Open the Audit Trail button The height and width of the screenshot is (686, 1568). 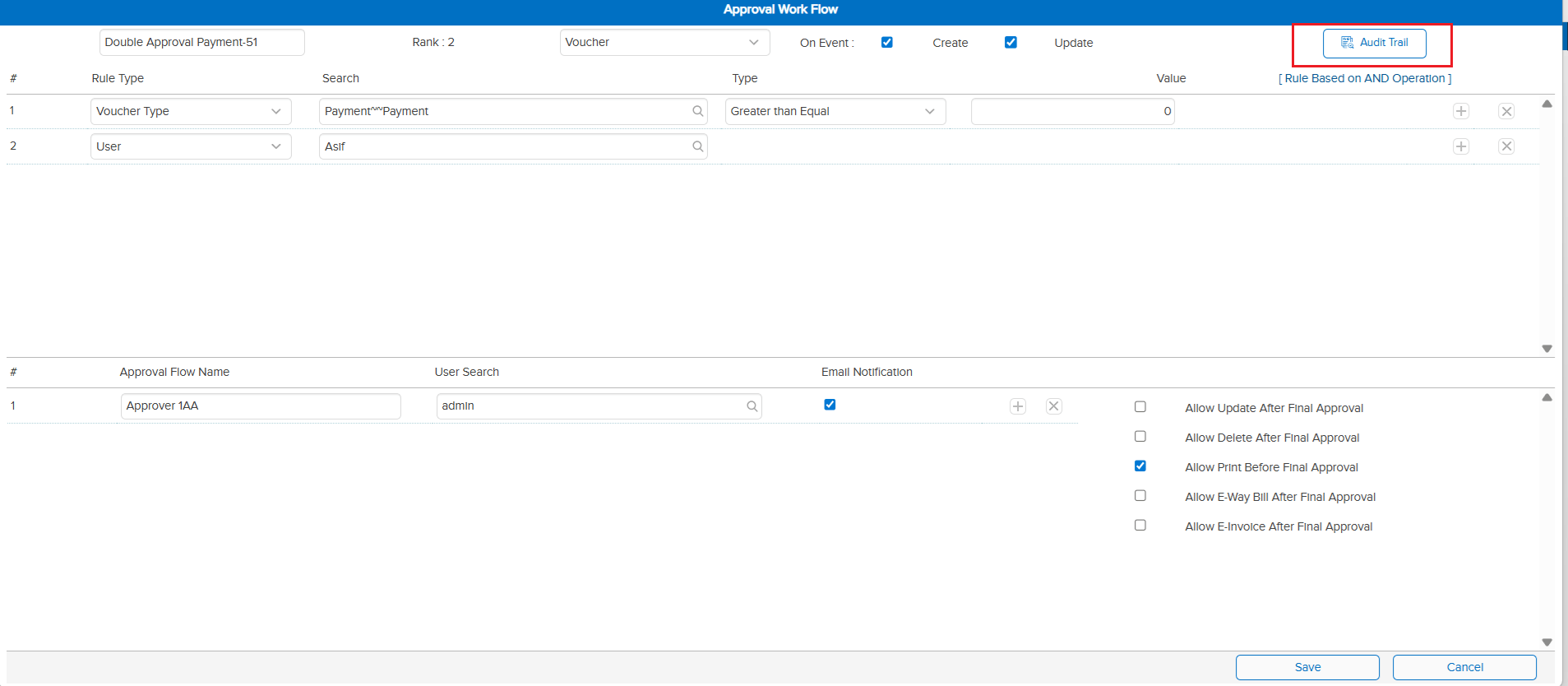coord(1374,43)
